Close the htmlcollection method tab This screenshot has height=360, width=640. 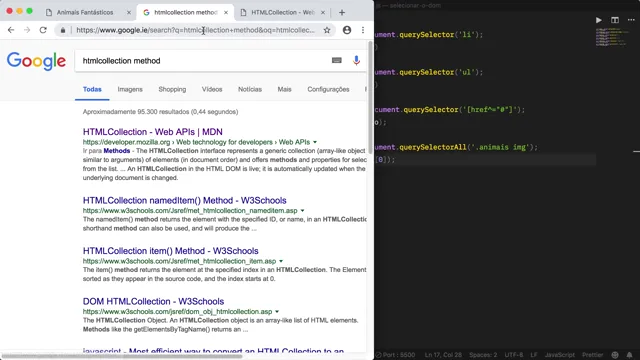(226, 13)
